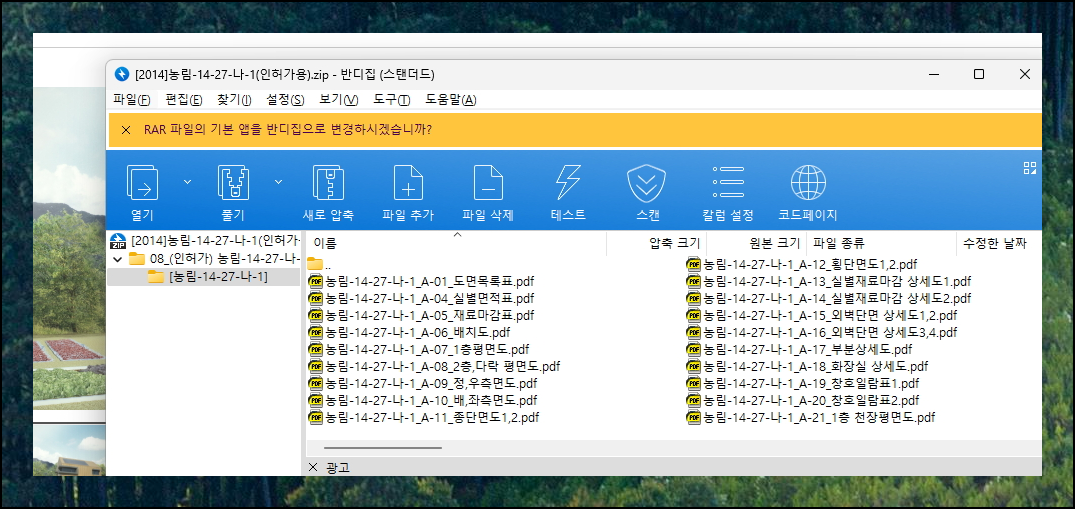Expand the dropdown arrow next to 풀기
Image resolution: width=1075 pixels, height=509 pixels.
pos(278,182)
